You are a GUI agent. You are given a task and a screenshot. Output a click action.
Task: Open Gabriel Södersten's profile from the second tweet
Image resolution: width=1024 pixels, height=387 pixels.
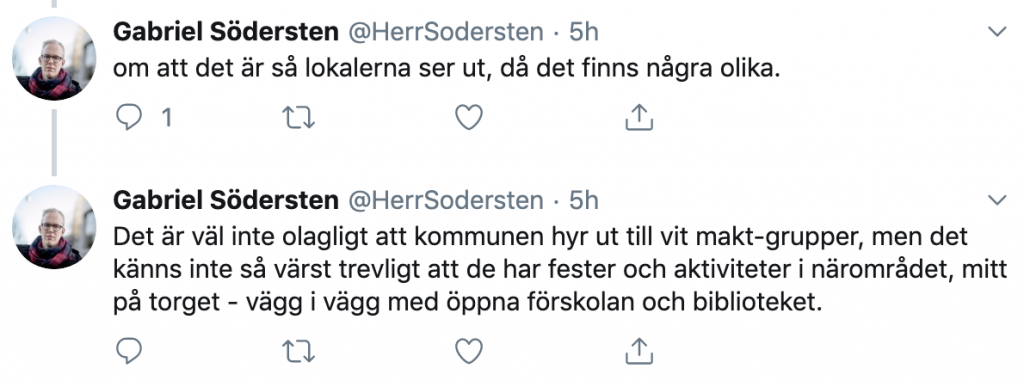pos(226,200)
